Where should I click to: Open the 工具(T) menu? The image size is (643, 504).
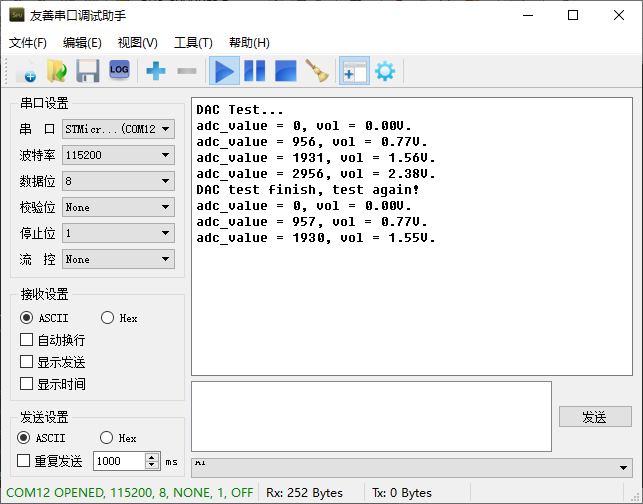tap(193, 43)
